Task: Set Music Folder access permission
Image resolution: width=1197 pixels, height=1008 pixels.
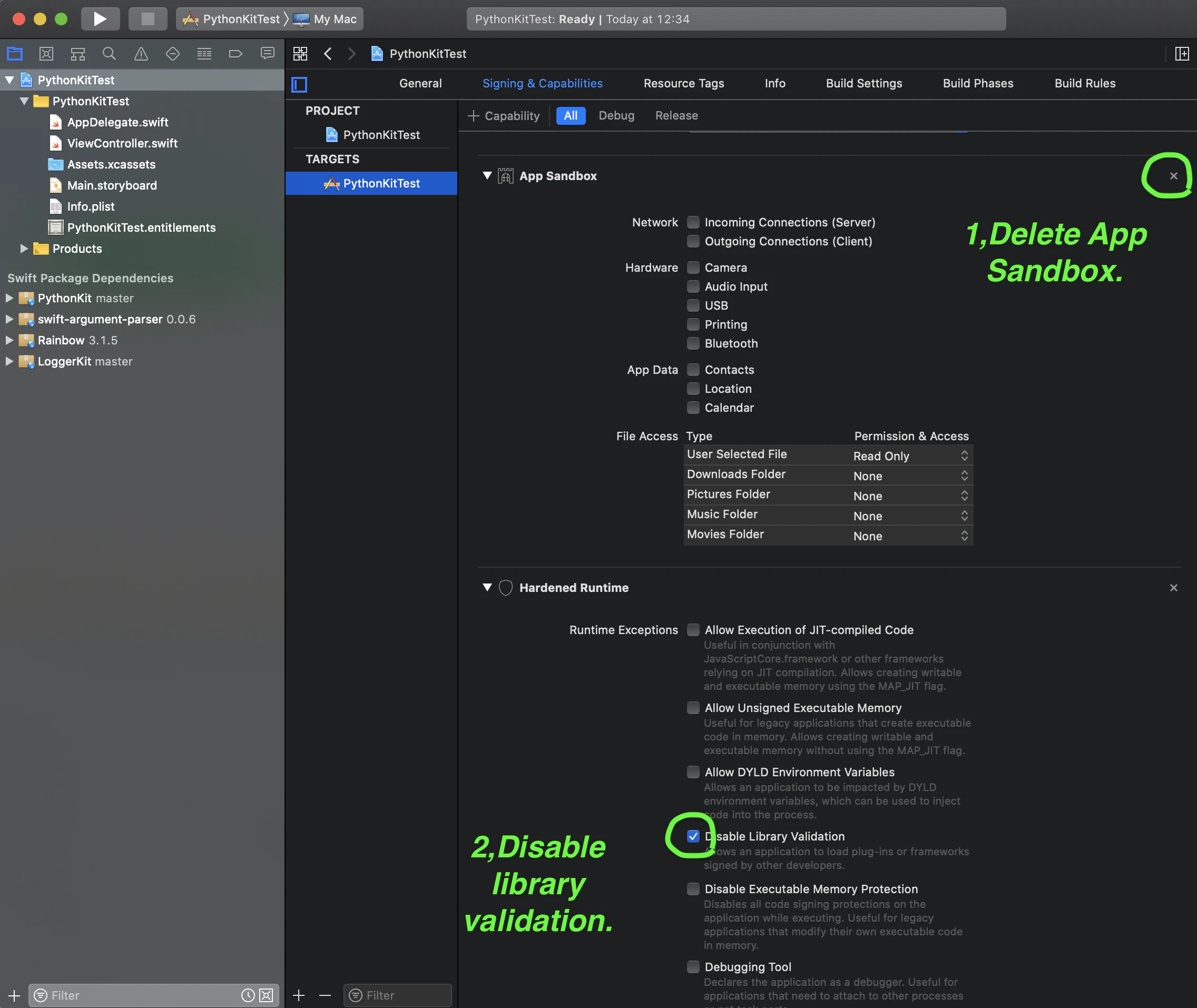Action: 911,516
